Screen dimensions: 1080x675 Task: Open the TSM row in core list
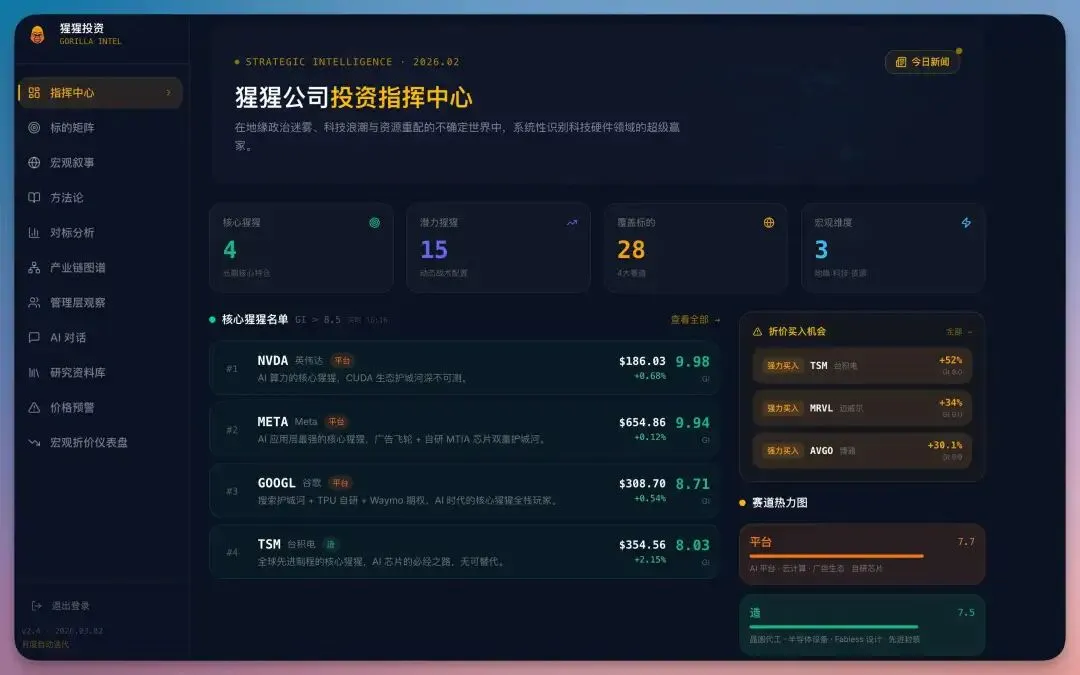pos(464,552)
